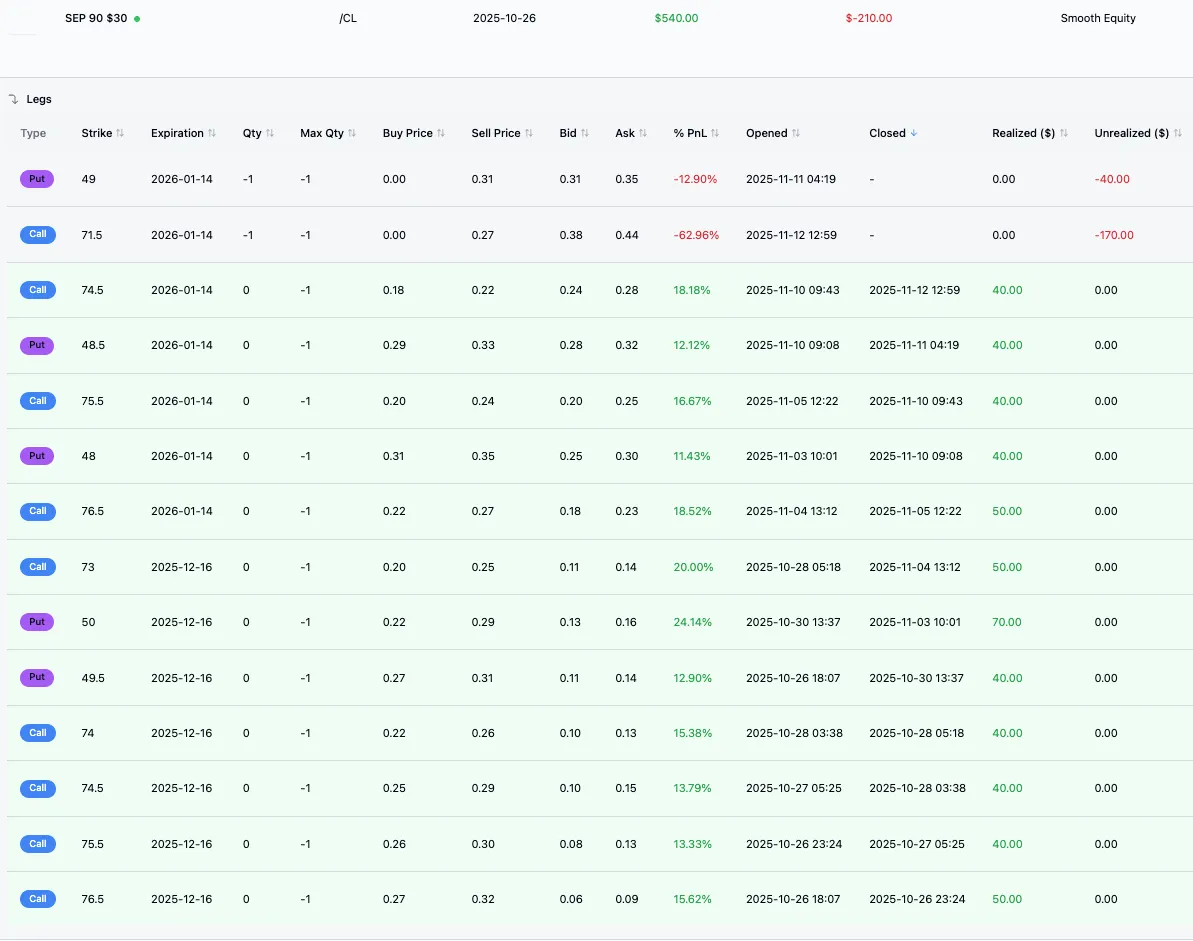Click strike 71.5 cell
Image resolution: width=1193 pixels, height=941 pixels.
pos(91,235)
